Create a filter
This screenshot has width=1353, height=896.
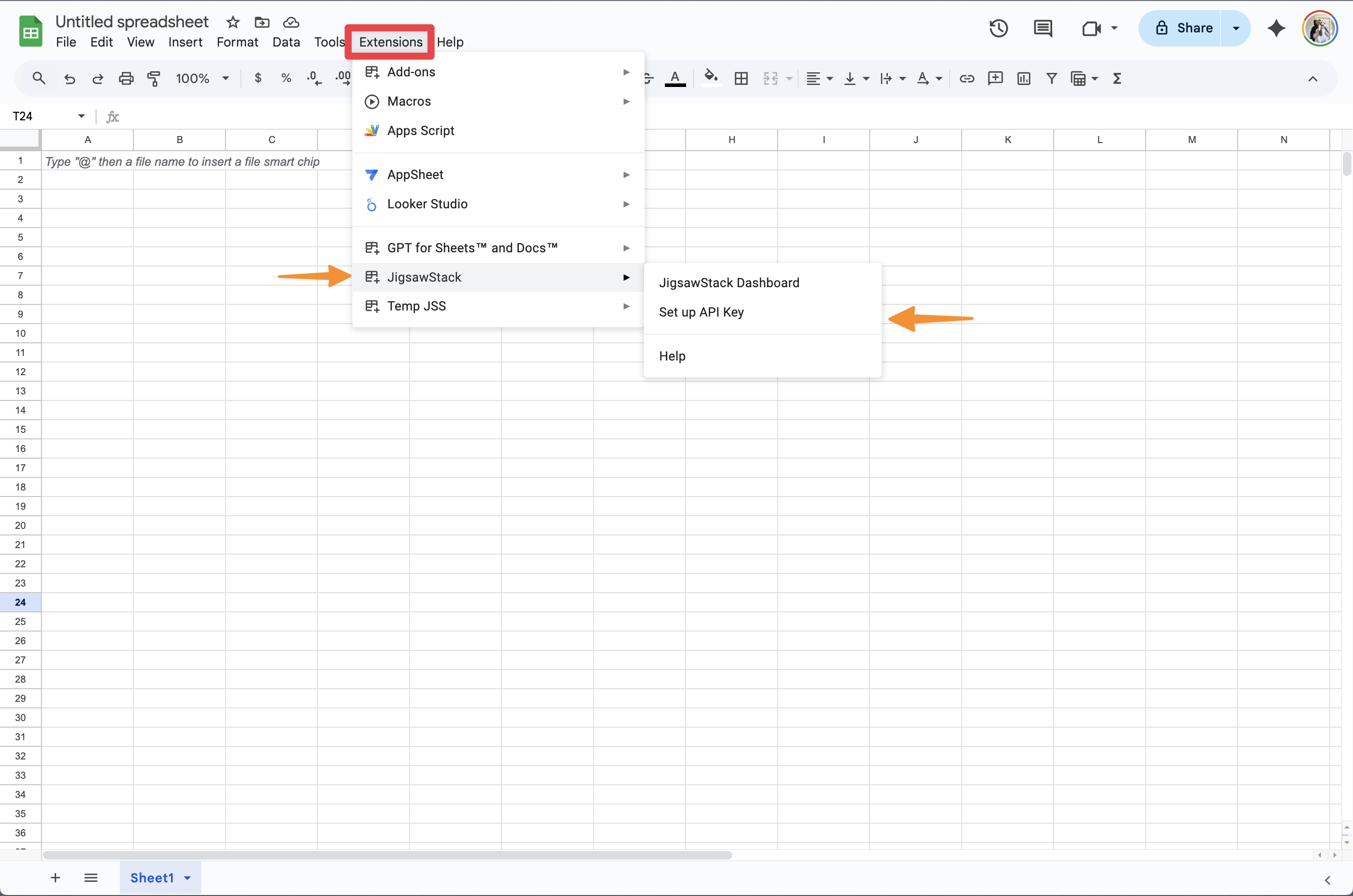(1052, 78)
